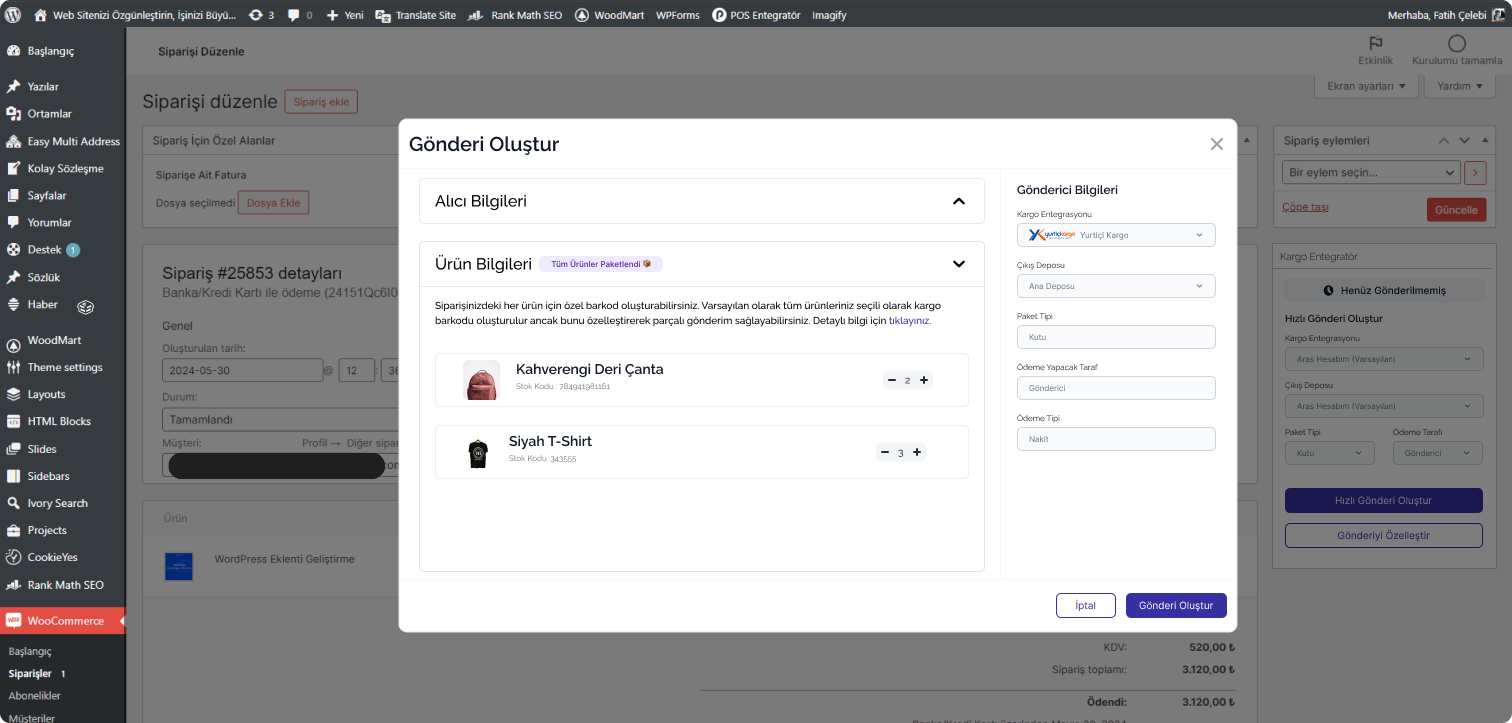Open WPForms in the admin bar
The height and width of the screenshot is (723, 1512).
pyautogui.click(x=678, y=15)
